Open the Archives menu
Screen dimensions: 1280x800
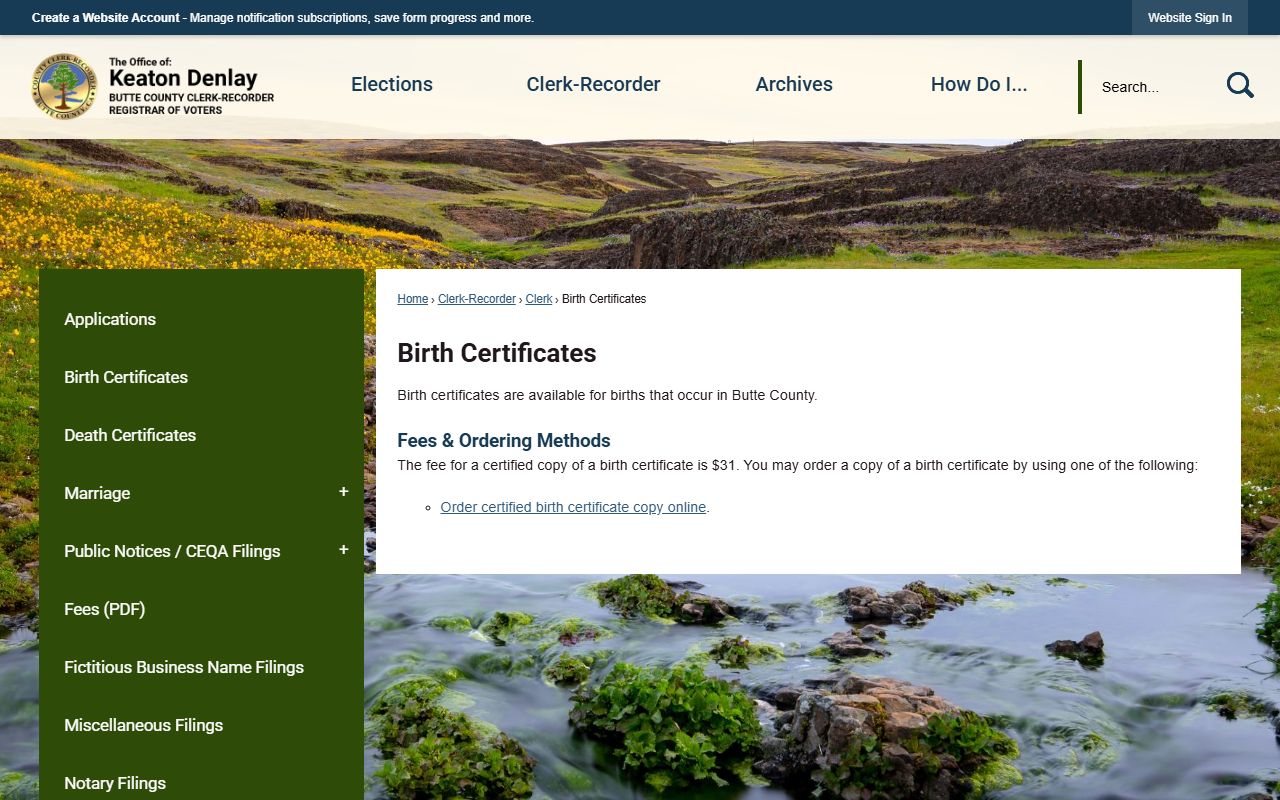(794, 84)
